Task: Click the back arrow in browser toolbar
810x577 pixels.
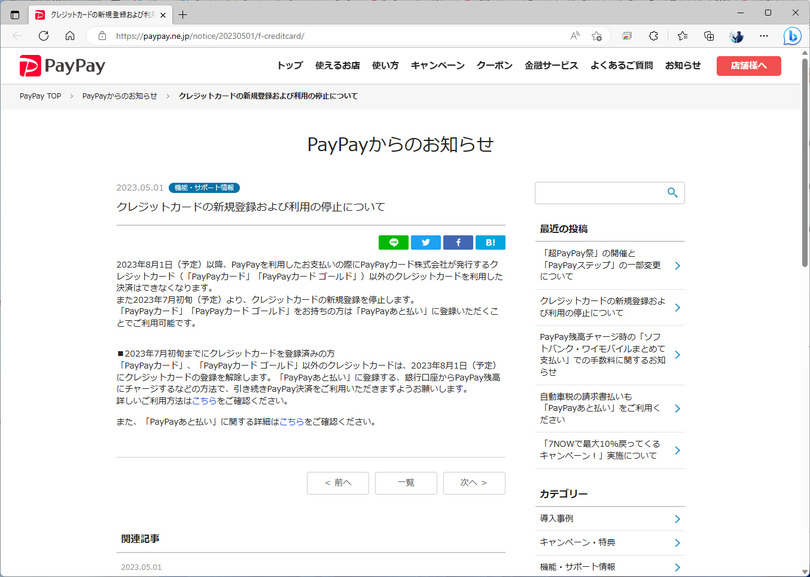Action: pyautogui.click(x=18, y=36)
